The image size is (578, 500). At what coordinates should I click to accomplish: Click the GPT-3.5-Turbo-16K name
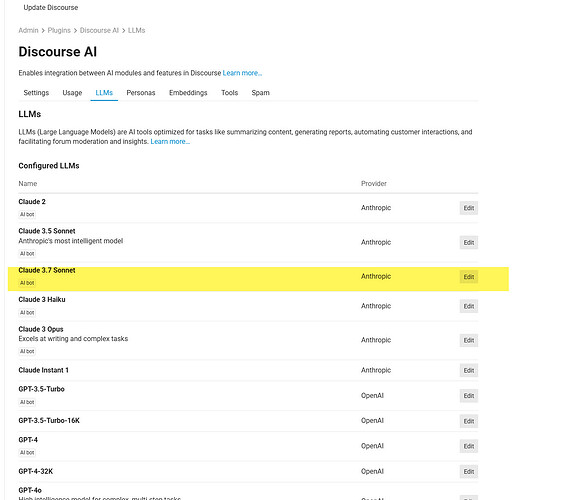pos(49,420)
